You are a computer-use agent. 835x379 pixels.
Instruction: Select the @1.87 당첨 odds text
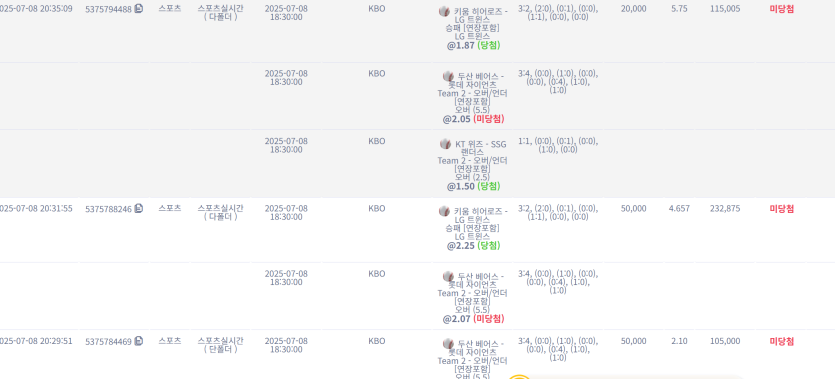[x=473, y=45]
